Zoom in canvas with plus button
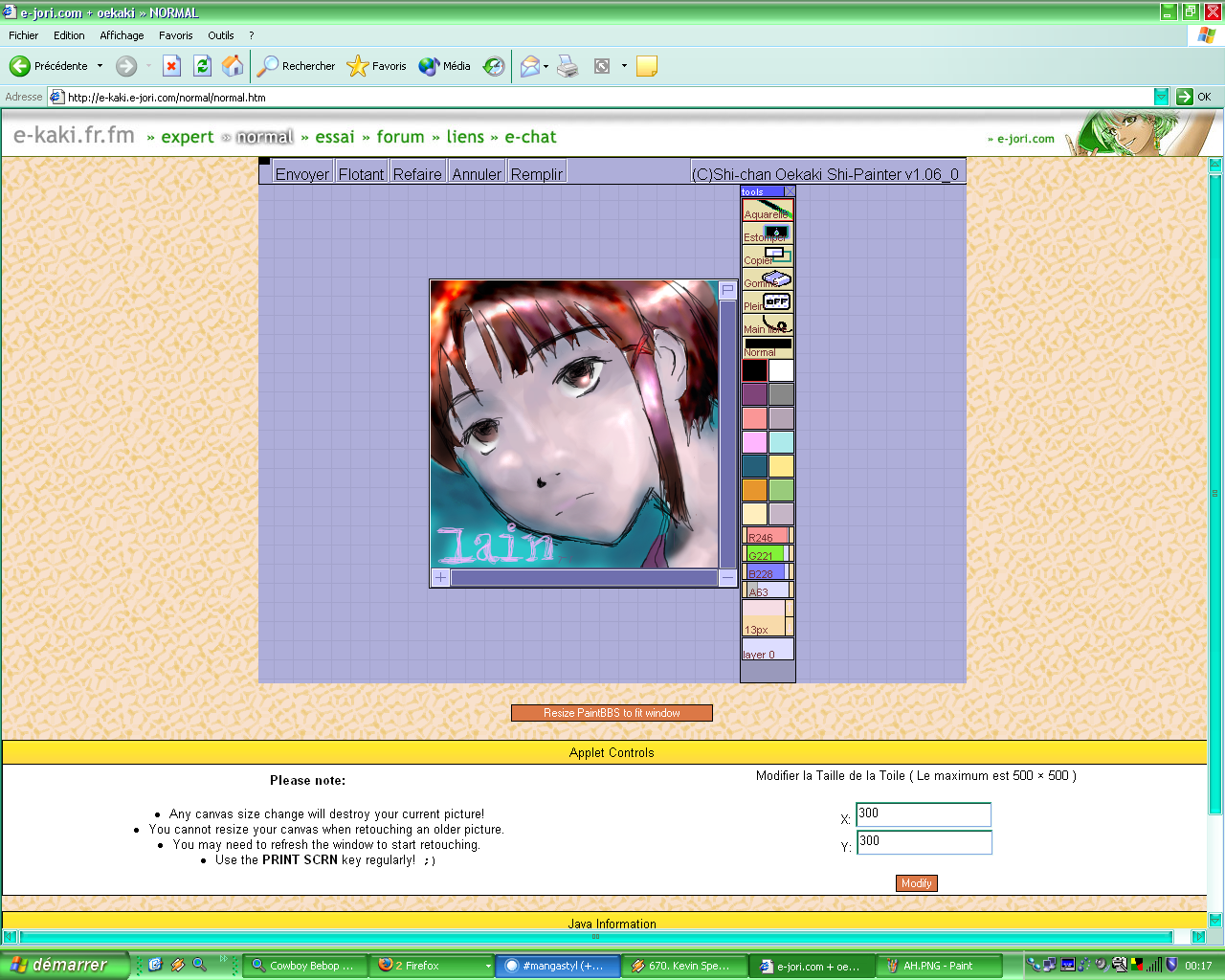Viewport: 1225px width, 980px height. coord(440,577)
